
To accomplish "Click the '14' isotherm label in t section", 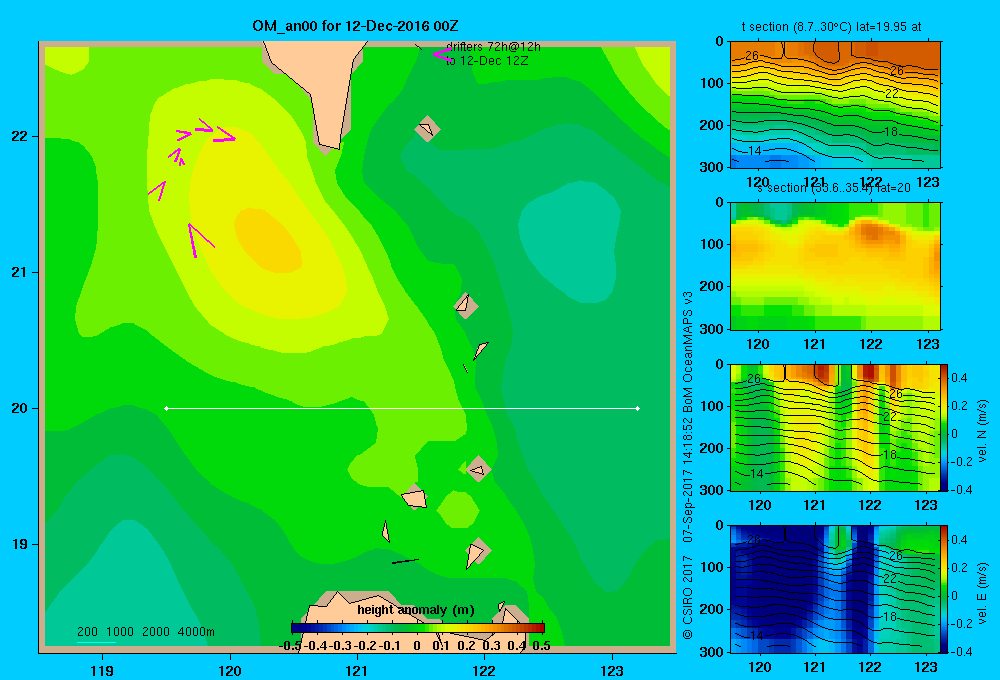I will tap(754, 151).
